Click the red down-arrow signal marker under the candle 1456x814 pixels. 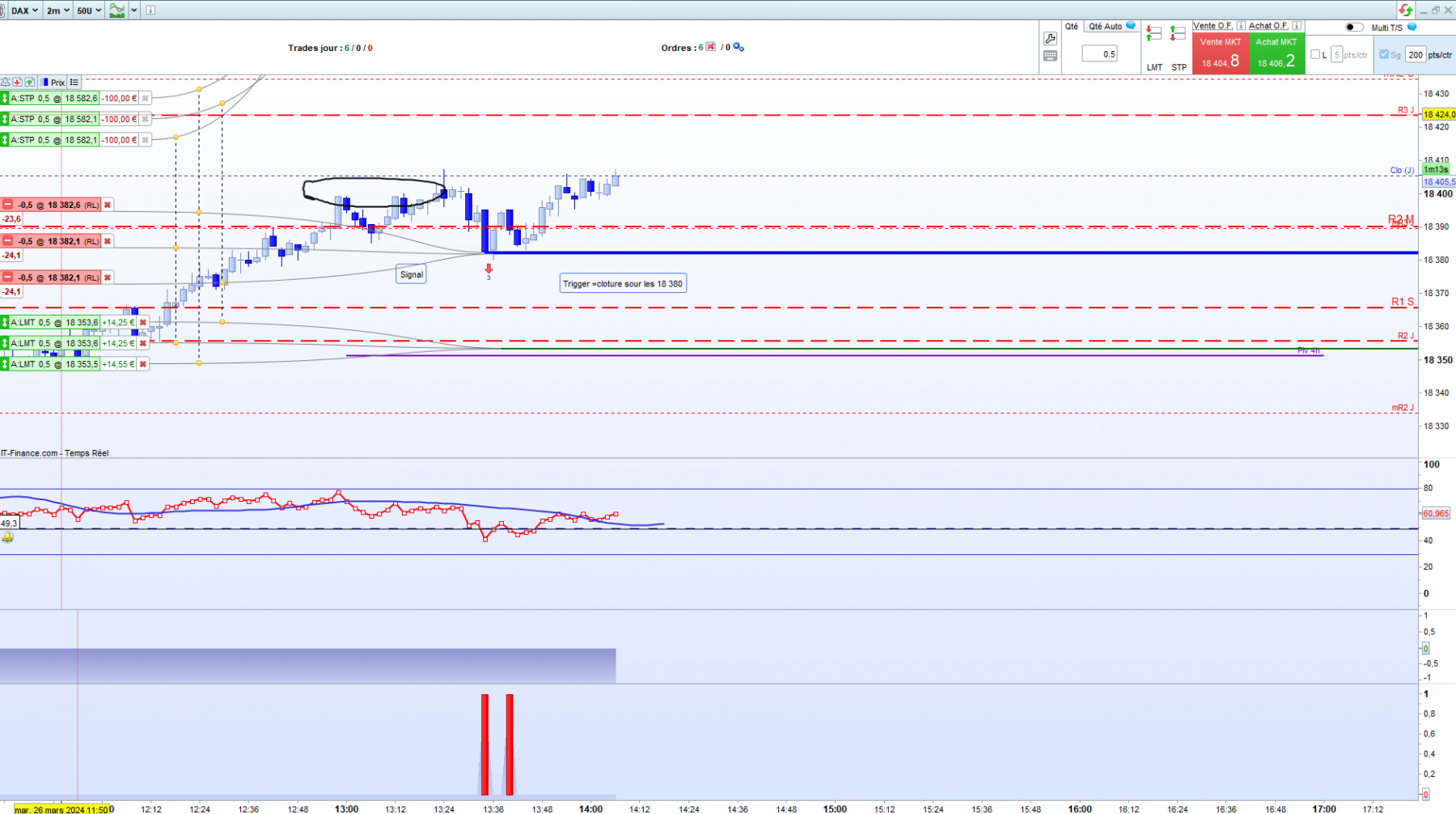click(489, 269)
